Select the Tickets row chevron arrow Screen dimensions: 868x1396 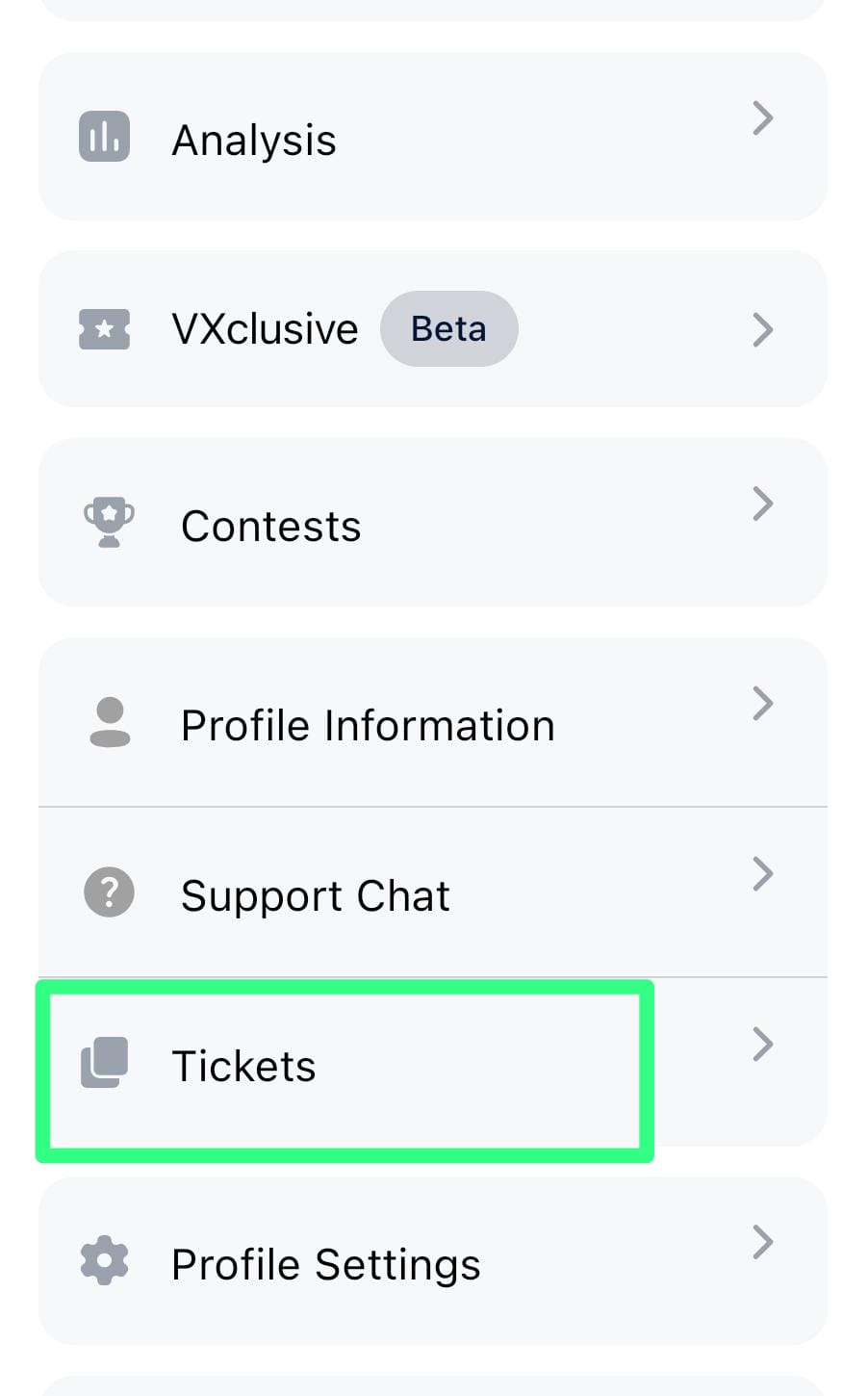tap(762, 1044)
